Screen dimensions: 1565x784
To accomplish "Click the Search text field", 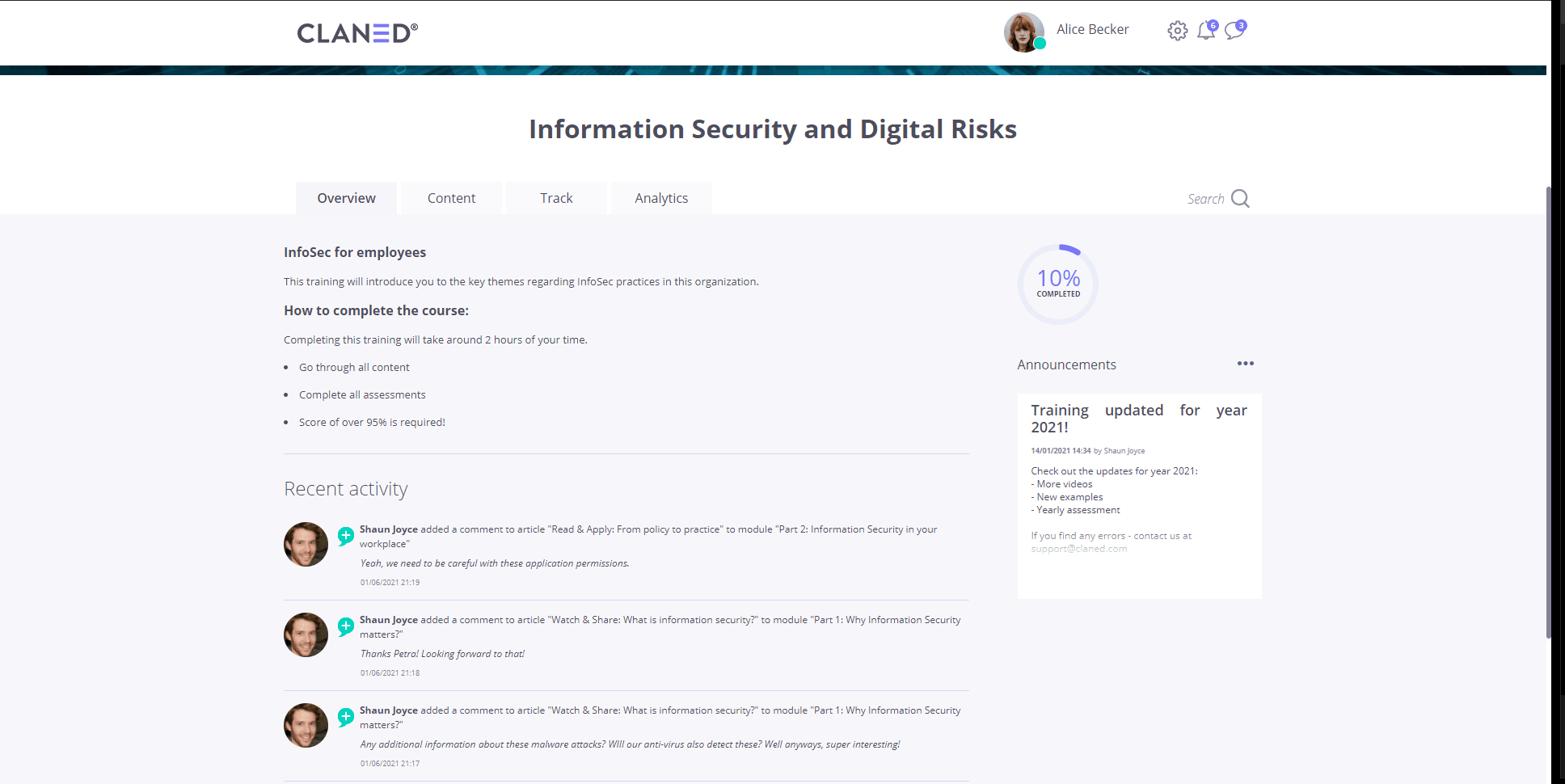I will [1205, 198].
